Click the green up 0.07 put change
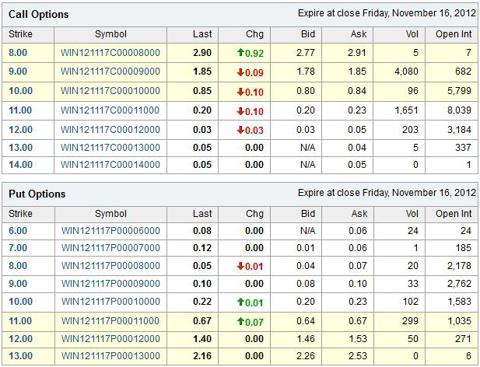480x367 pixels. tap(250, 322)
